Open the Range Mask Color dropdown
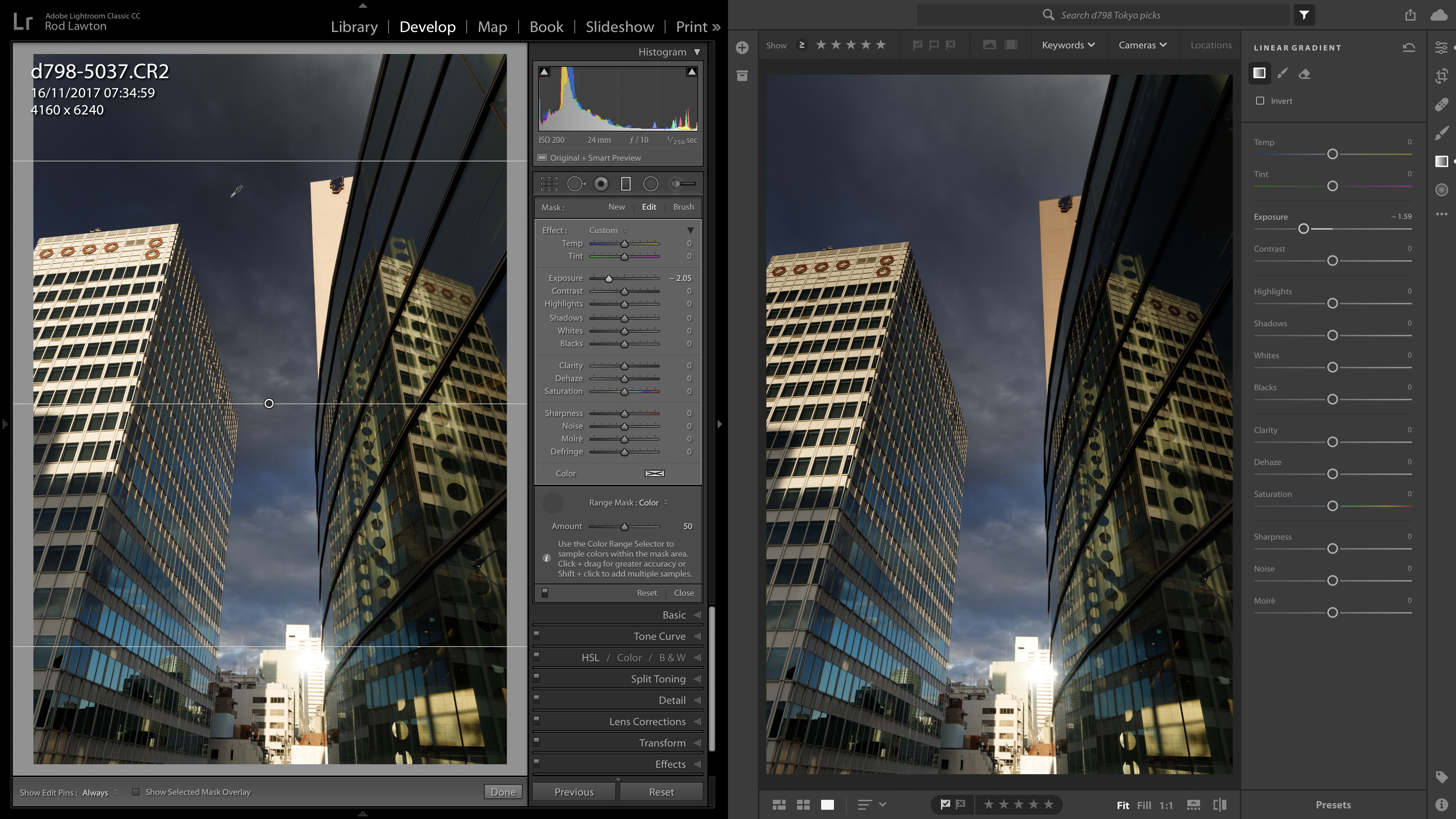 [651, 502]
